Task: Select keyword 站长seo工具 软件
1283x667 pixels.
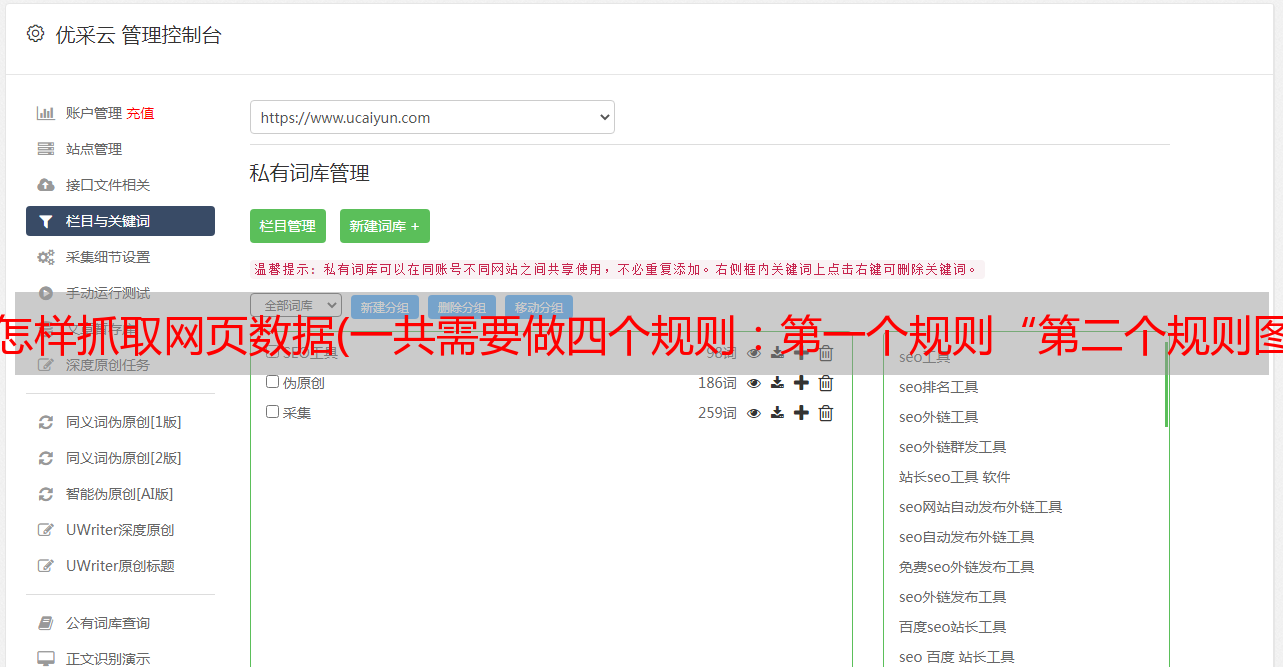Action: click(x=955, y=477)
